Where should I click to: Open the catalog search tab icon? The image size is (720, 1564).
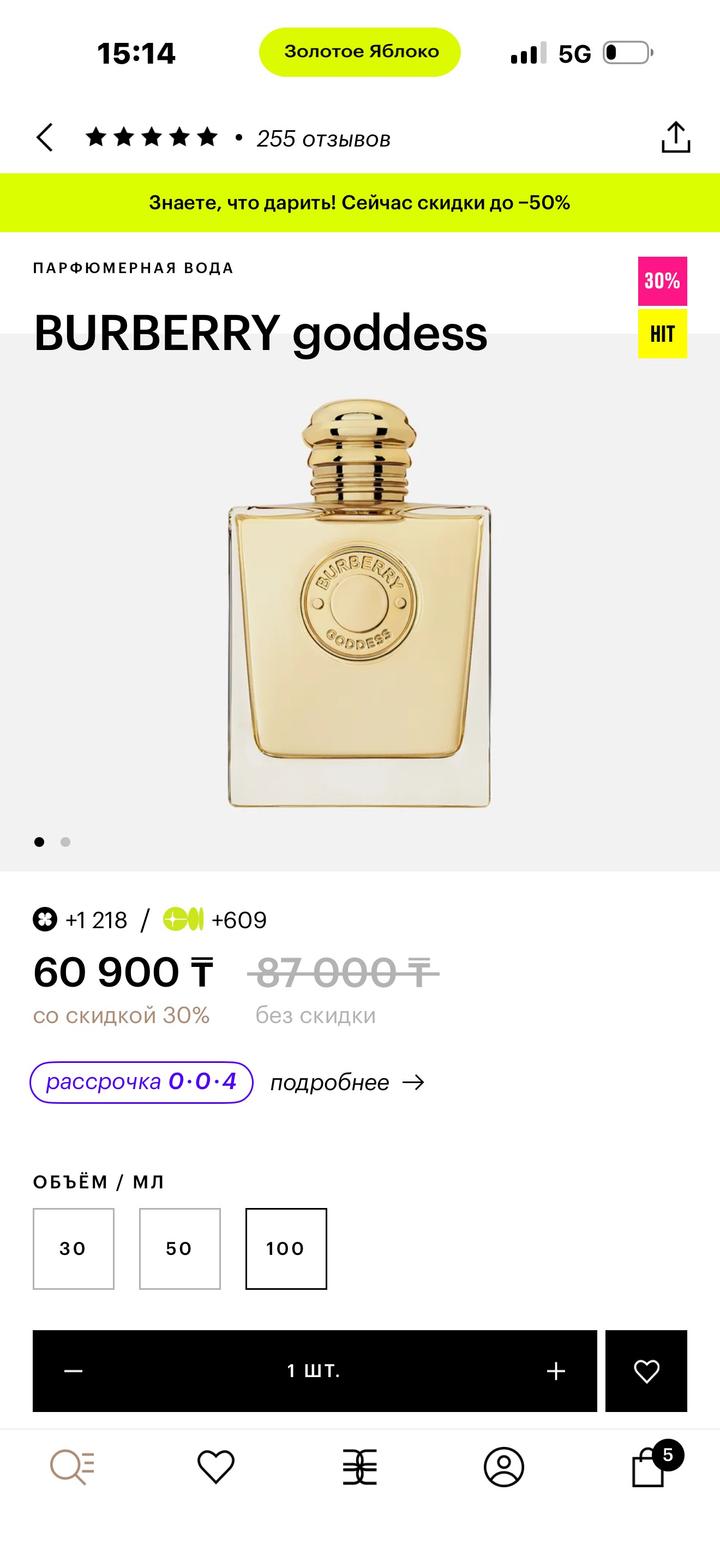coord(72,1467)
